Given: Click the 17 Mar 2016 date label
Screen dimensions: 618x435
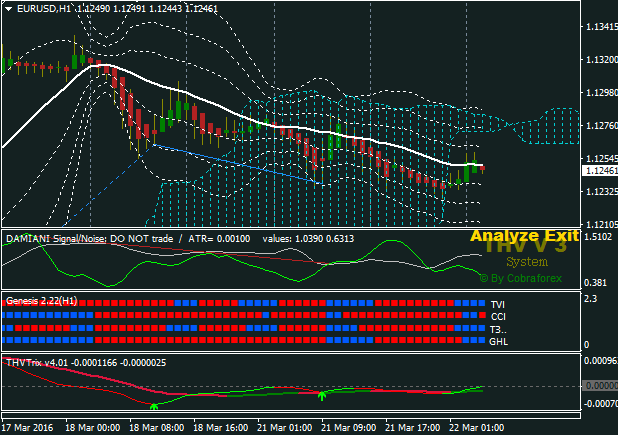Looking at the screenshot, I should [x=28, y=426].
